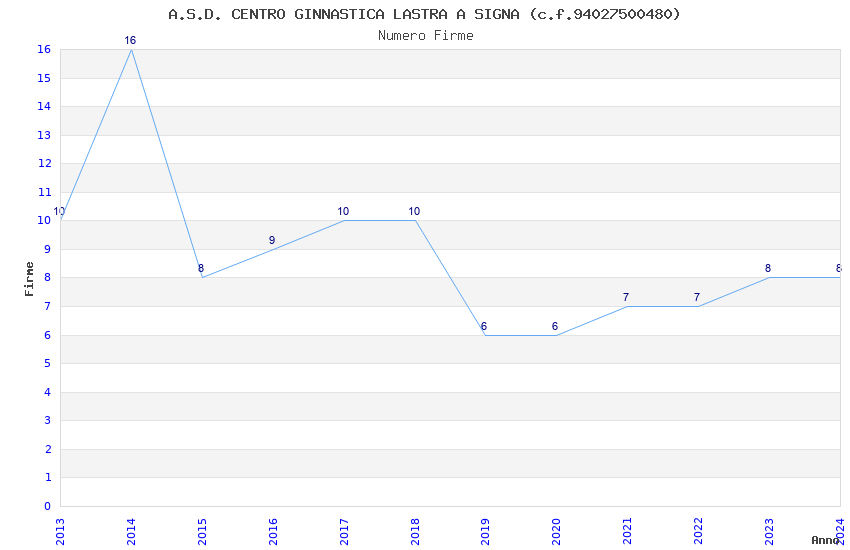Click the 10 data label at 2017
The image size is (850, 550).
pyautogui.click(x=343, y=211)
